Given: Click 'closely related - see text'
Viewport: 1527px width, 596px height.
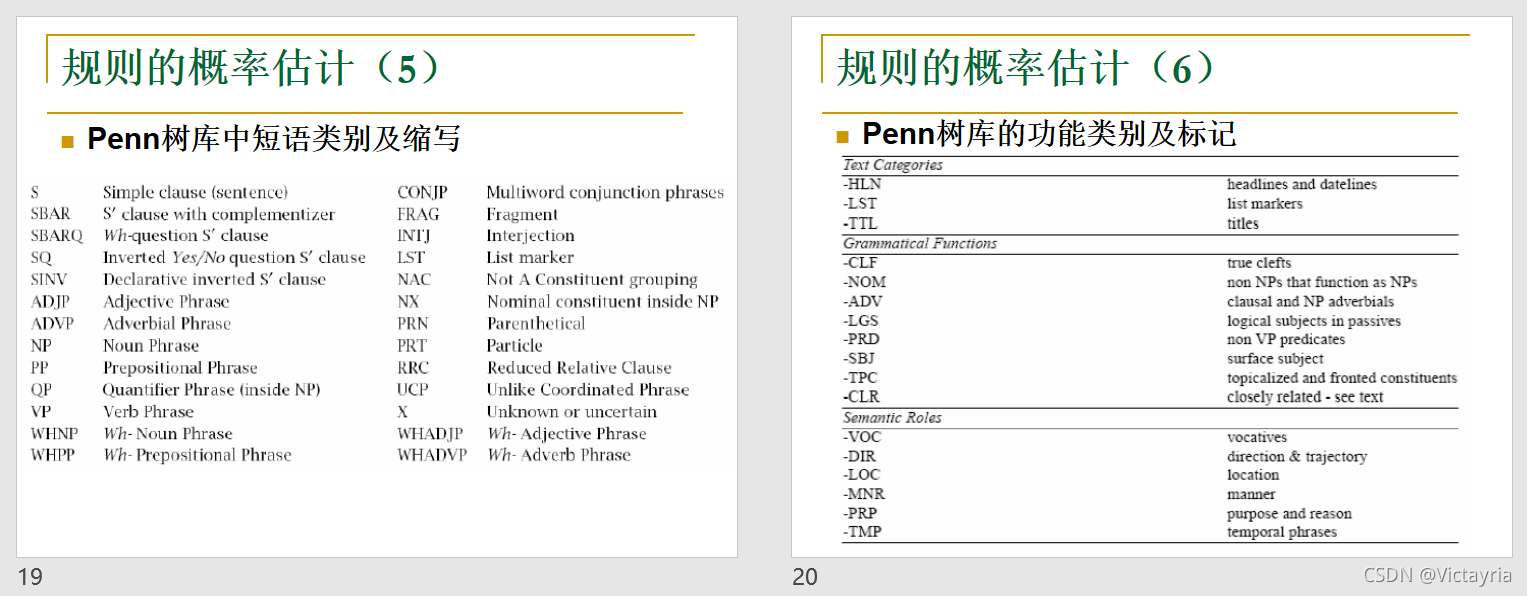Looking at the screenshot, I should [x=1305, y=397].
